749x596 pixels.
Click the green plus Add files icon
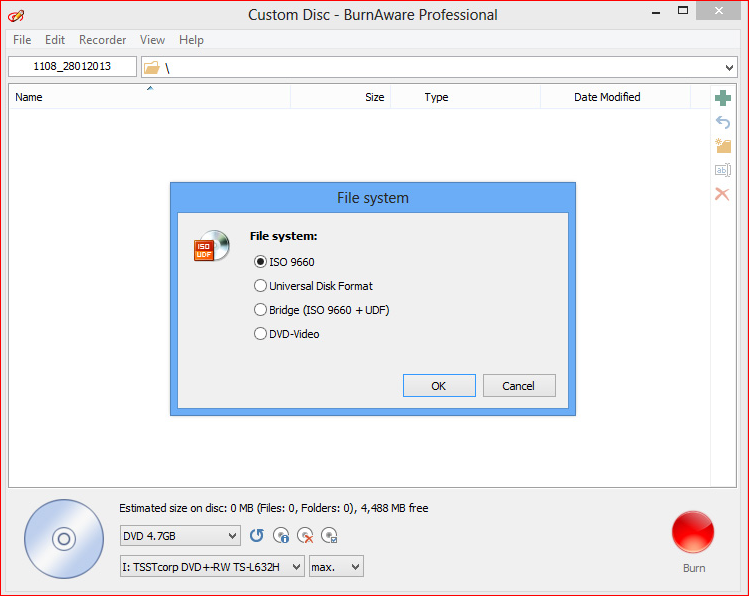[x=723, y=98]
